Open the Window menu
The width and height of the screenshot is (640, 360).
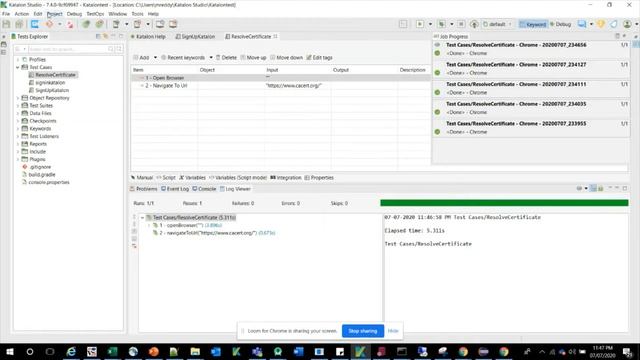(118, 14)
